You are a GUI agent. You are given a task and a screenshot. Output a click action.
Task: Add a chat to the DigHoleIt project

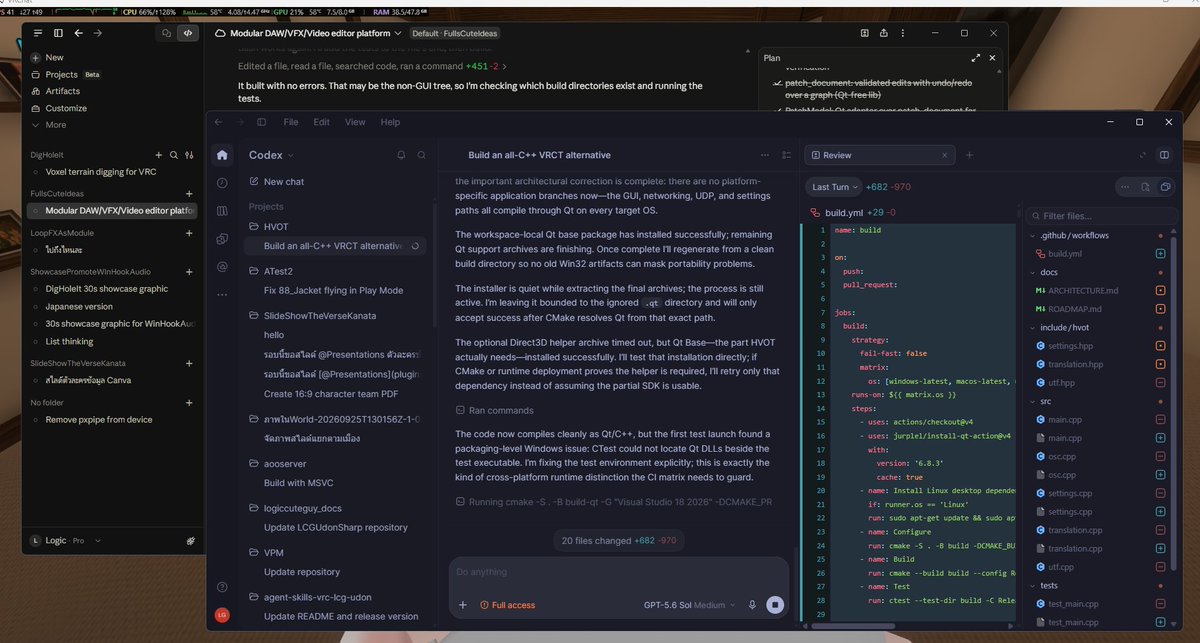158,155
